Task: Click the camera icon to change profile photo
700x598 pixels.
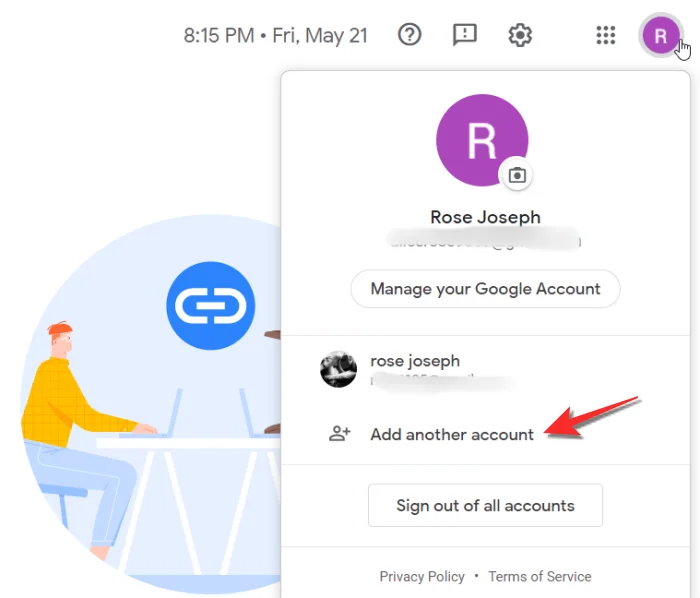Action: click(516, 174)
